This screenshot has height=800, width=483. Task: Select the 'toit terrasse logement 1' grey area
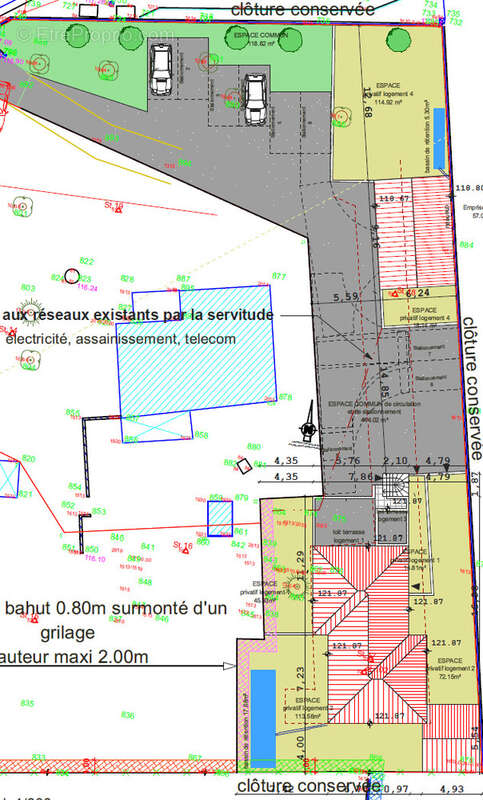click(x=344, y=521)
